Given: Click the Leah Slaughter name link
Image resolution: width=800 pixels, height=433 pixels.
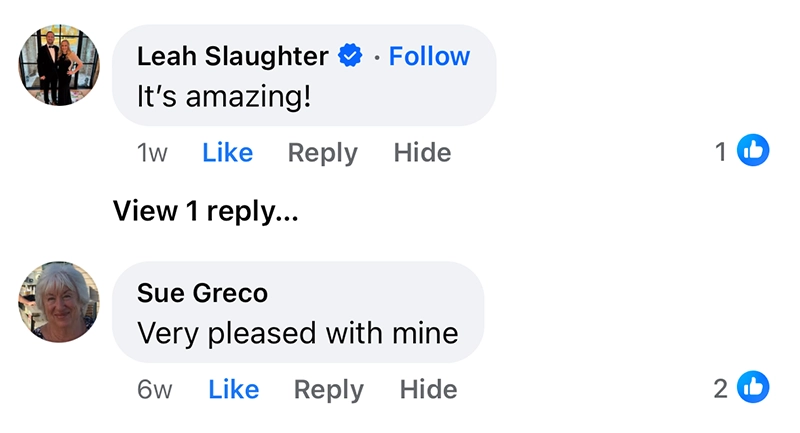Looking at the screenshot, I should (x=232, y=57).
